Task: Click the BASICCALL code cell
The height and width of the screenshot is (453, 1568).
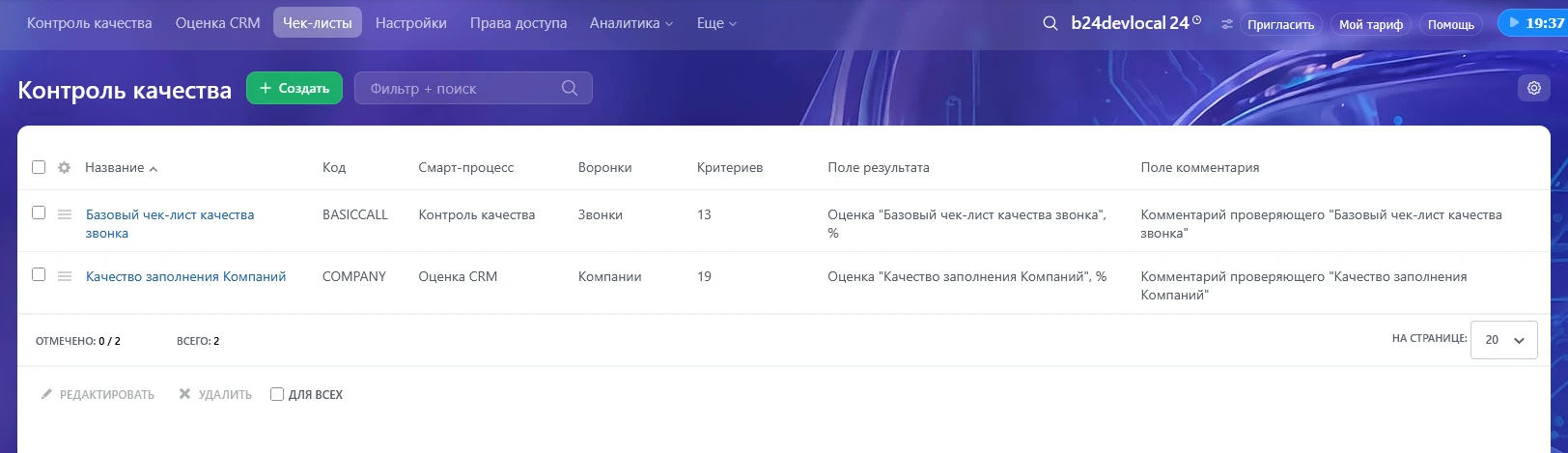Action: 355,214
